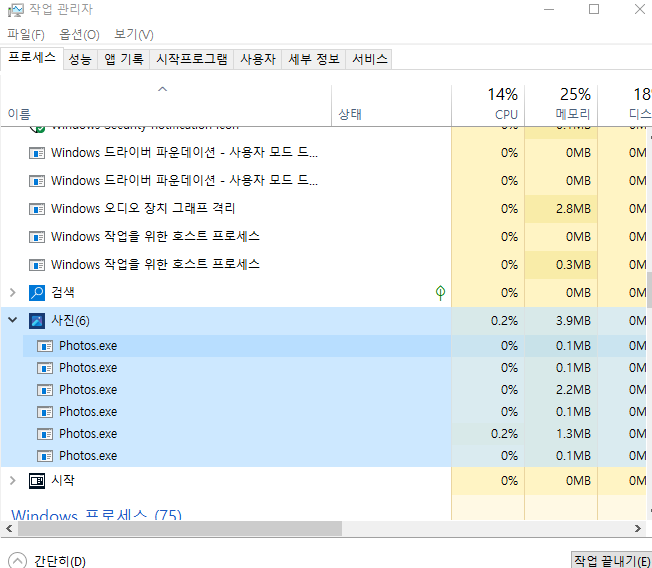The width and height of the screenshot is (652, 568).
Task: Click the 0.2% CPU value on 사진(6) row
Action: tap(504, 321)
